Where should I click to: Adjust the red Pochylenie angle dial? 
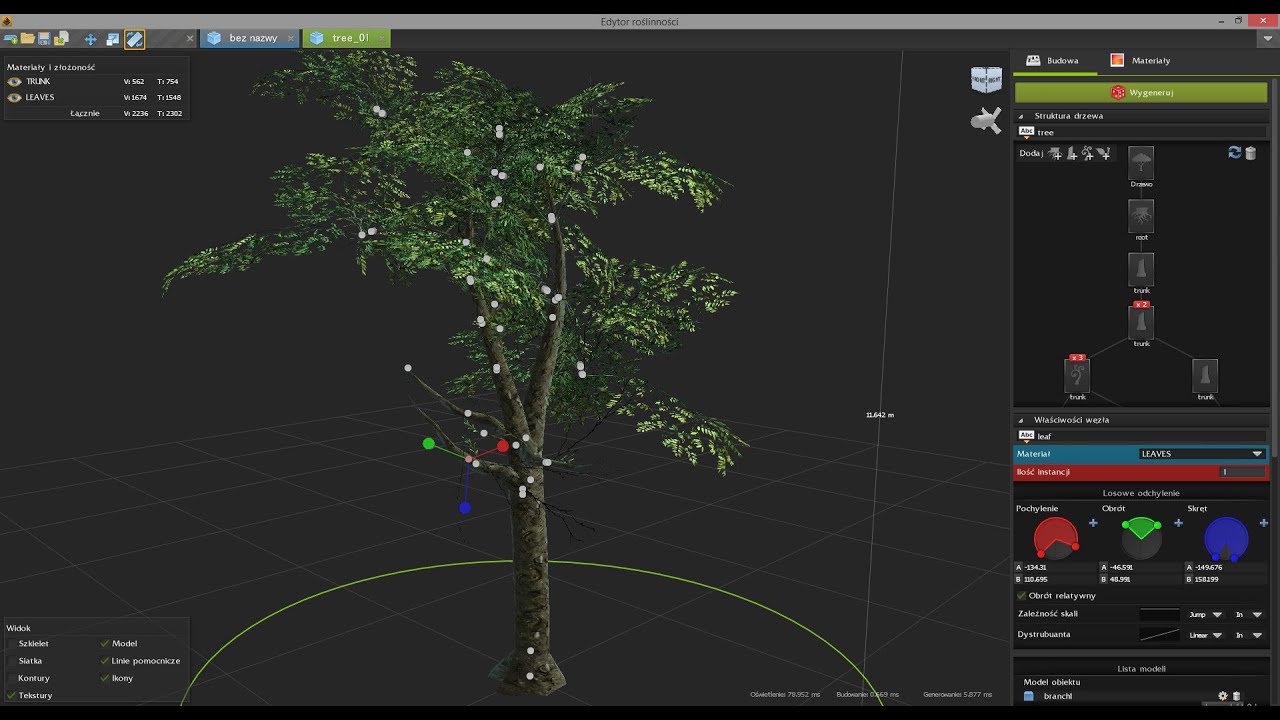point(1055,538)
